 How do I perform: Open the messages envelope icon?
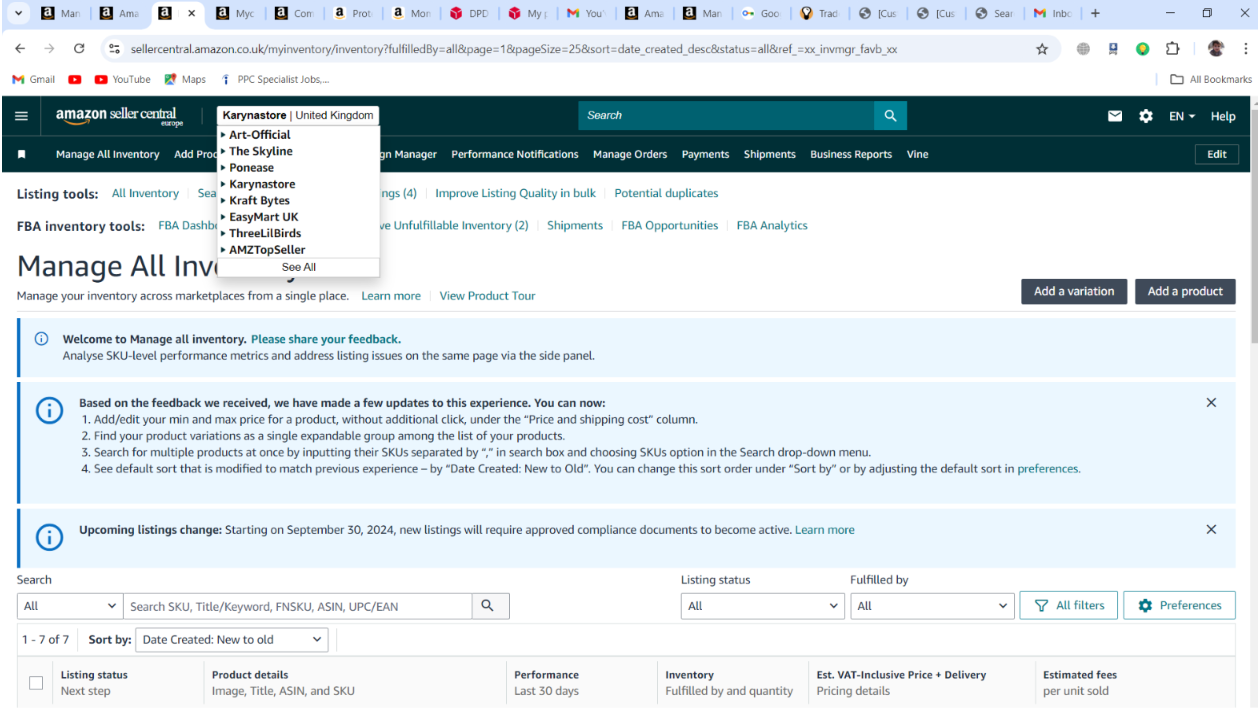(x=1115, y=116)
